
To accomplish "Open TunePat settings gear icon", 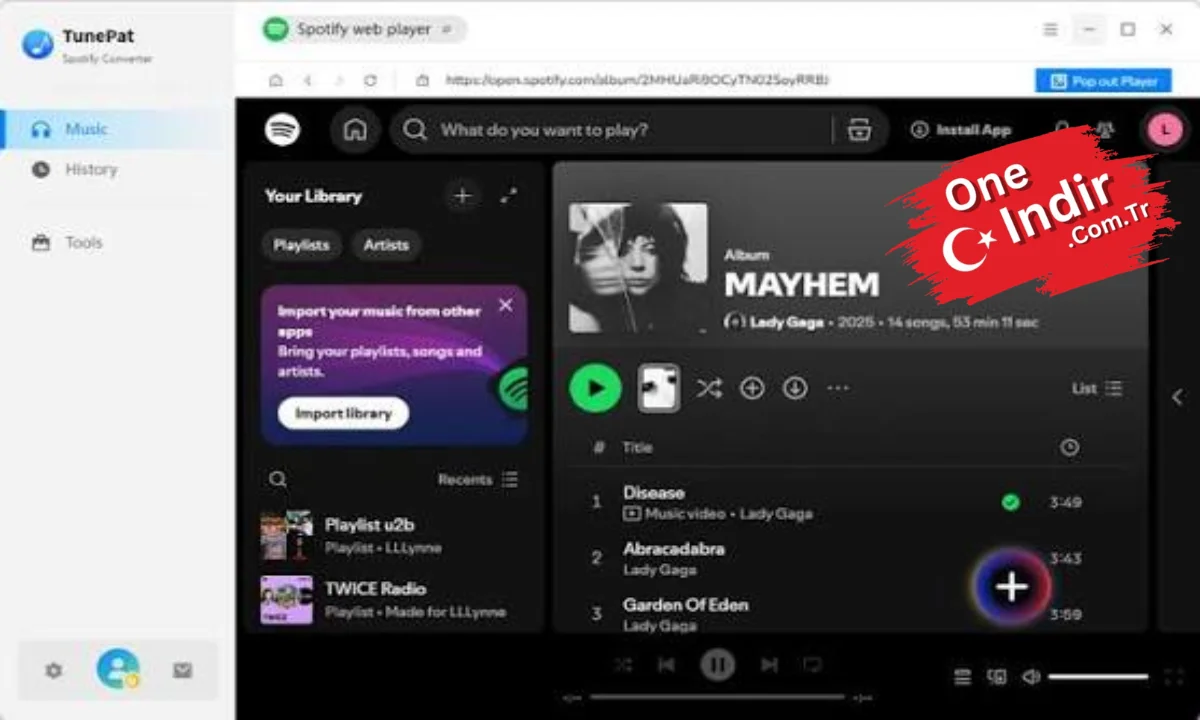I will click(x=54, y=671).
